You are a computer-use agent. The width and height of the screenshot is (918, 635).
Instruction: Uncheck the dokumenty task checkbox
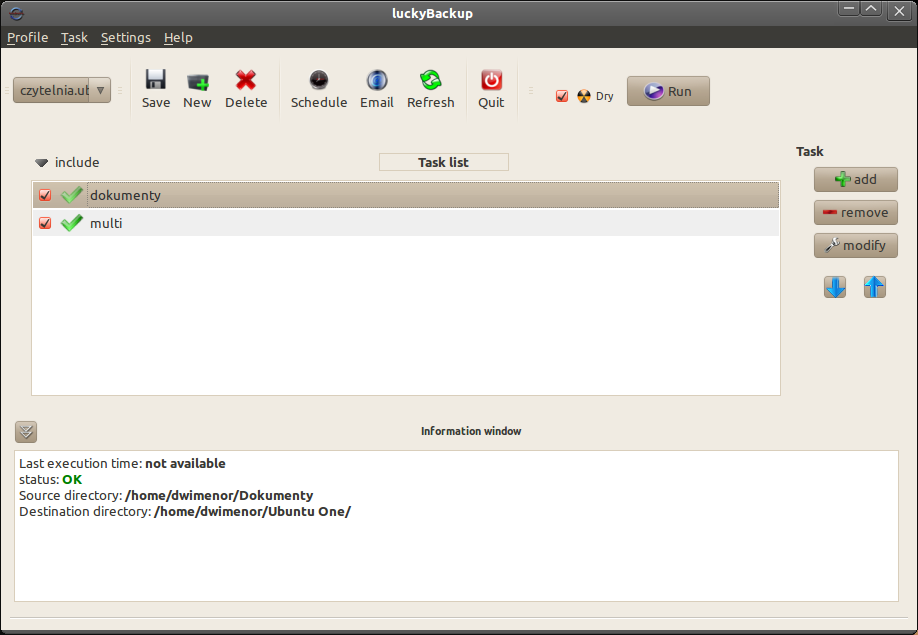pos(45,195)
